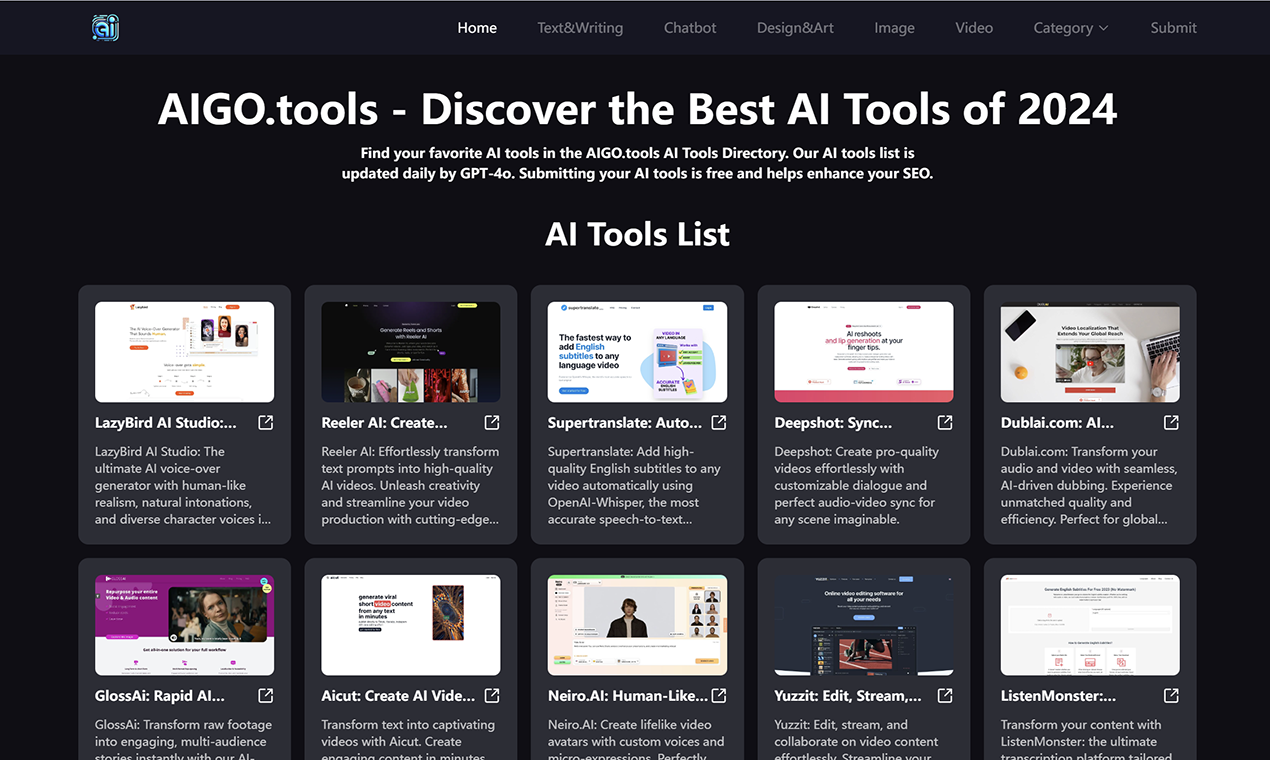This screenshot has width=1270, height=760.
Task: Open the ListenMonster external link icon
Action: pos(1170,695)
